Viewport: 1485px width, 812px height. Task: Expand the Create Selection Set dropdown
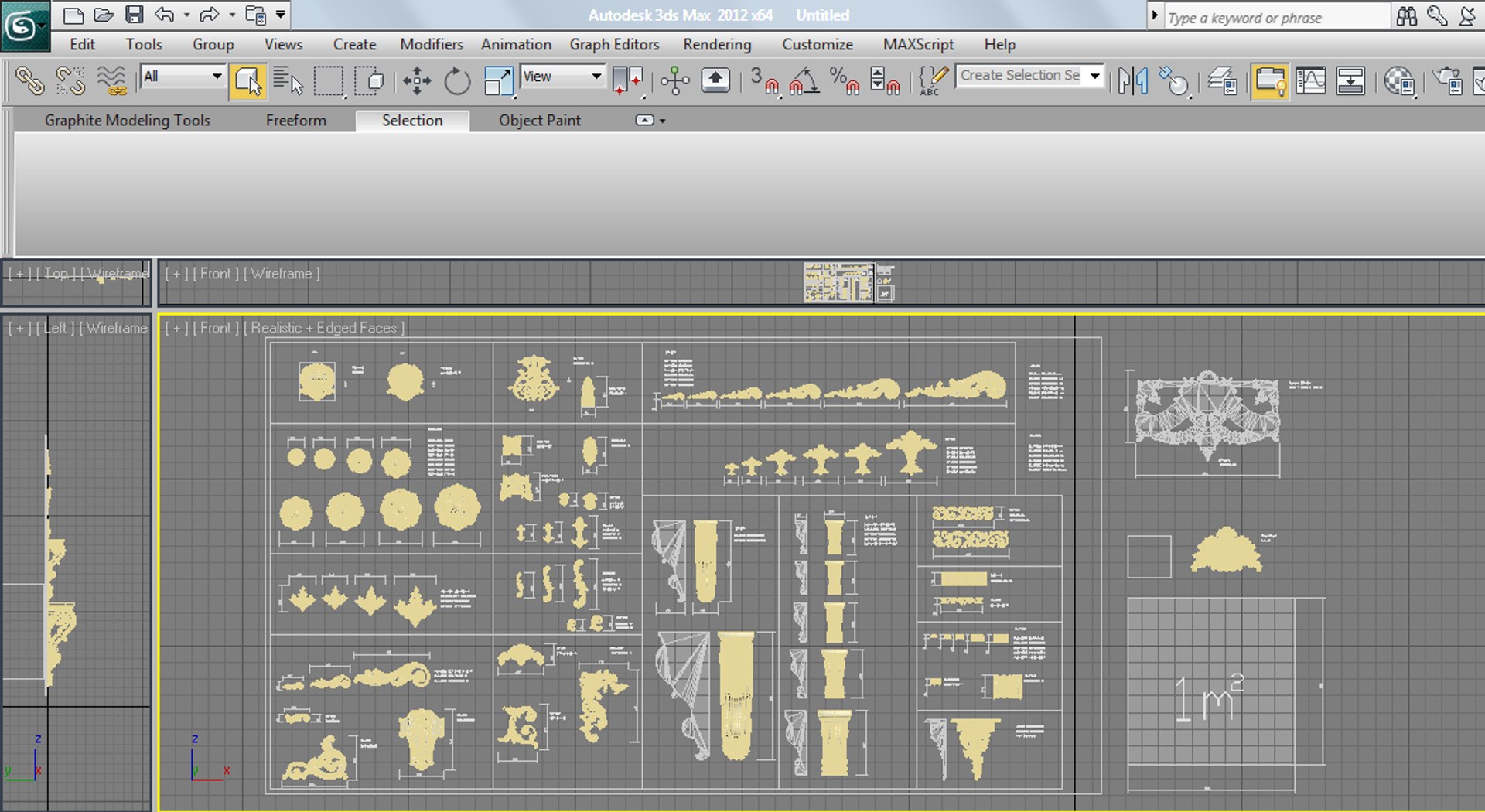tap(1094, 76)
